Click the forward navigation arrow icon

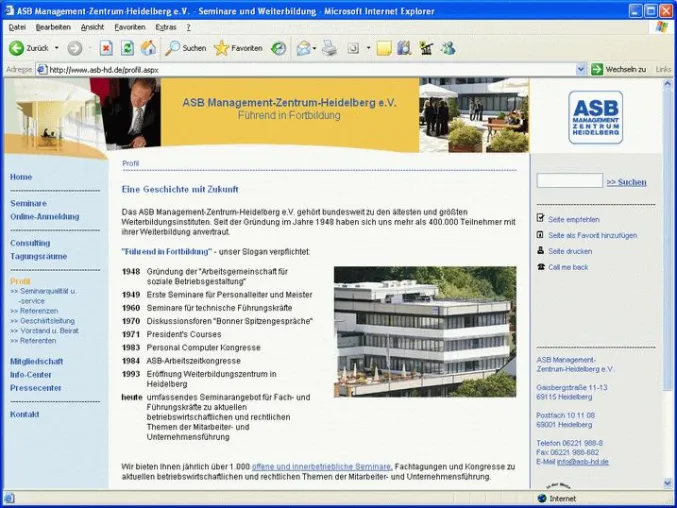point(75,48)
